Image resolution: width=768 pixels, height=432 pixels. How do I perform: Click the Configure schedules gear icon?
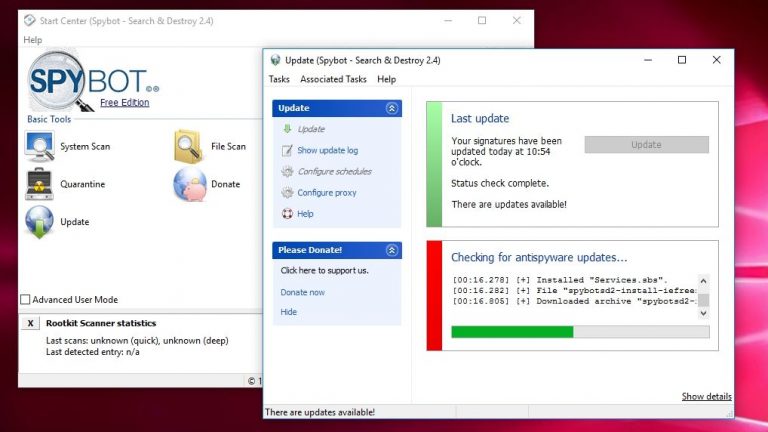(x=288, y=171)
